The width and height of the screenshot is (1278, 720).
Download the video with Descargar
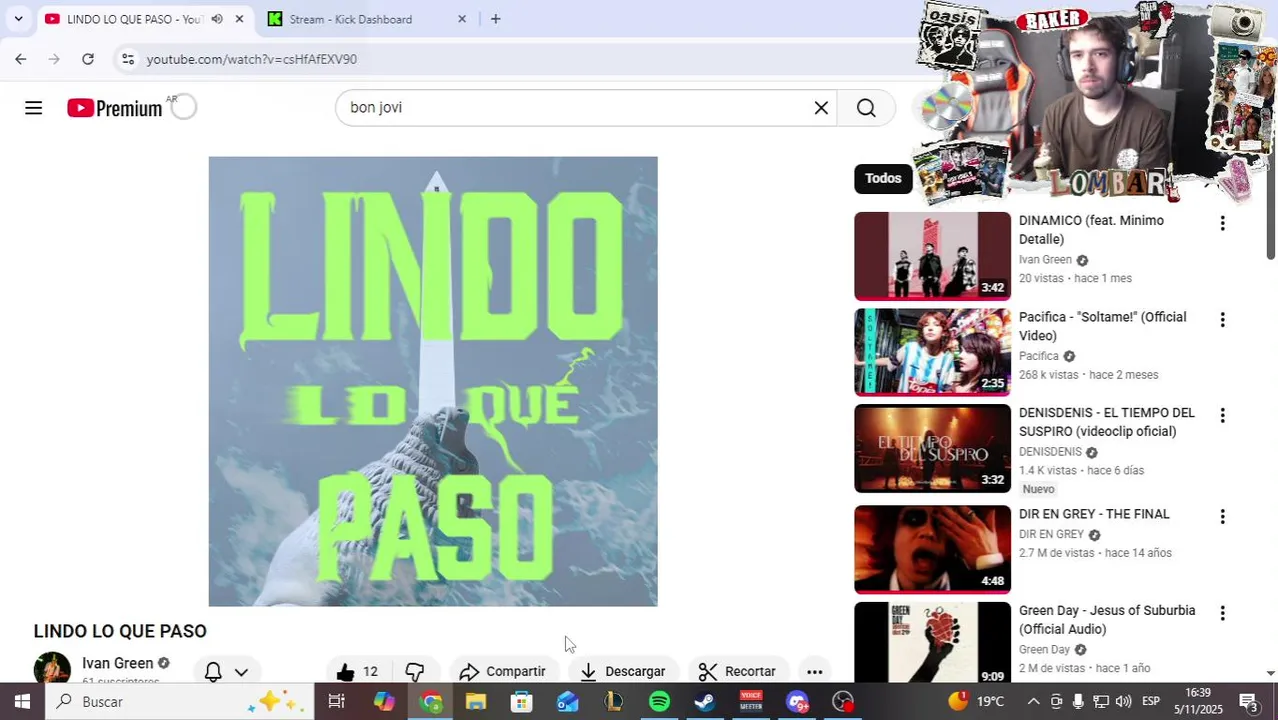[622, 671]
